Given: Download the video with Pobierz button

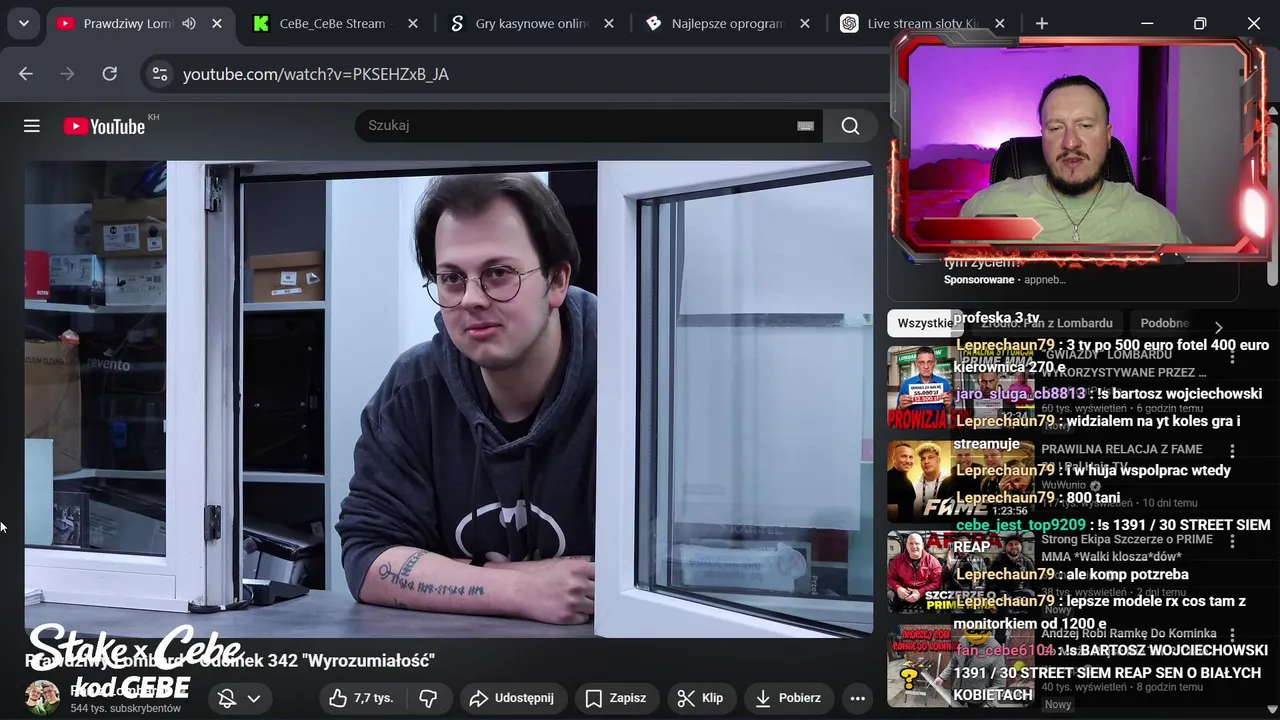Looking at the screenshot, I should (x=788, y=698).
